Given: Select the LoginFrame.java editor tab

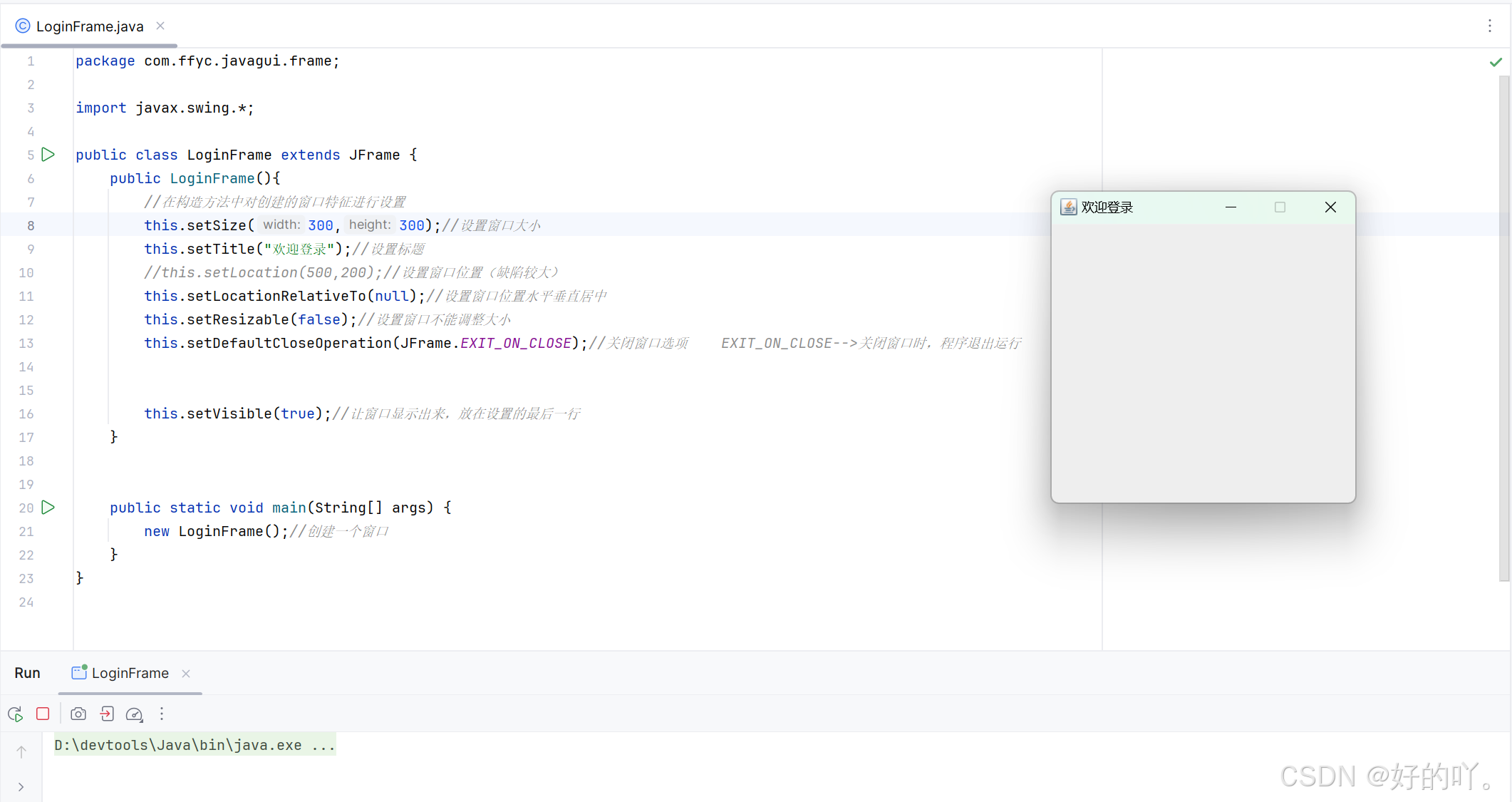Looking at the screenshot, I should tap(90, 26).
